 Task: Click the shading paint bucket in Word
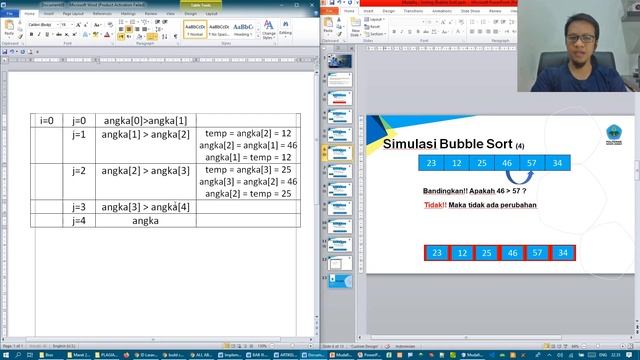pos(140,36)
